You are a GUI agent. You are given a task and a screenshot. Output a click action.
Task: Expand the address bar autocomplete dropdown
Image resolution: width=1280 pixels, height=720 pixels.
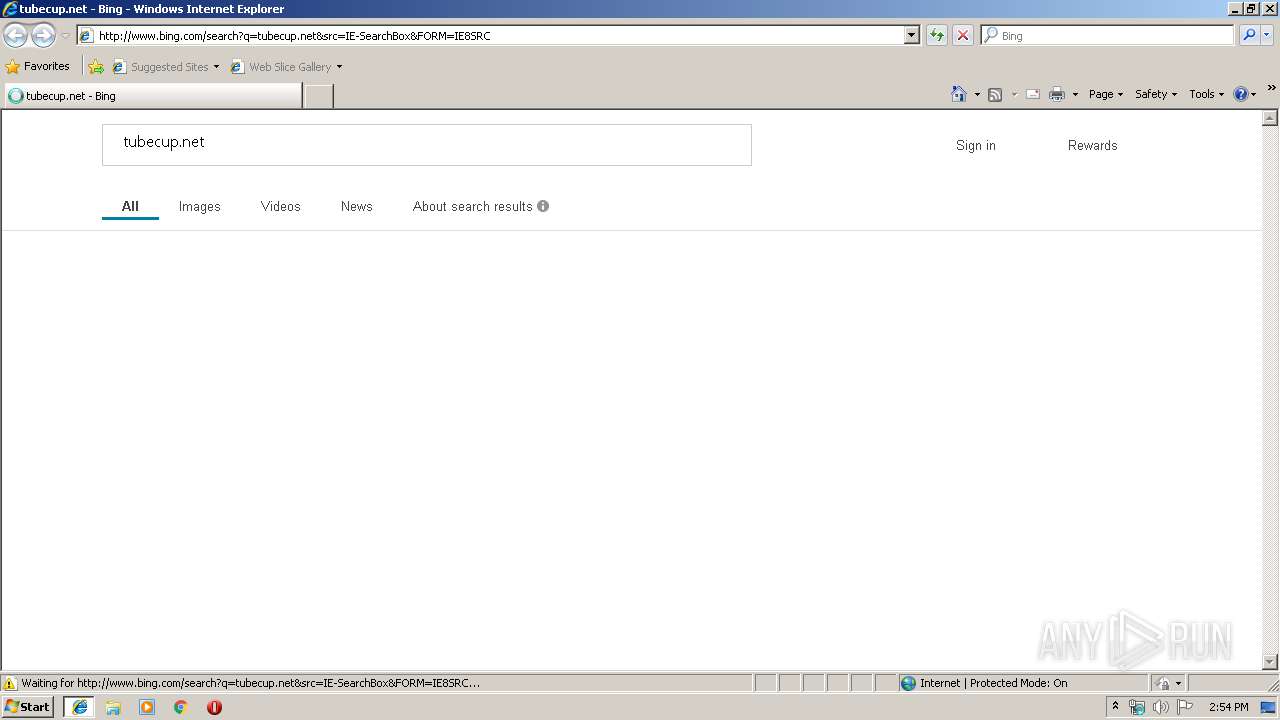[x=911, y=35]
